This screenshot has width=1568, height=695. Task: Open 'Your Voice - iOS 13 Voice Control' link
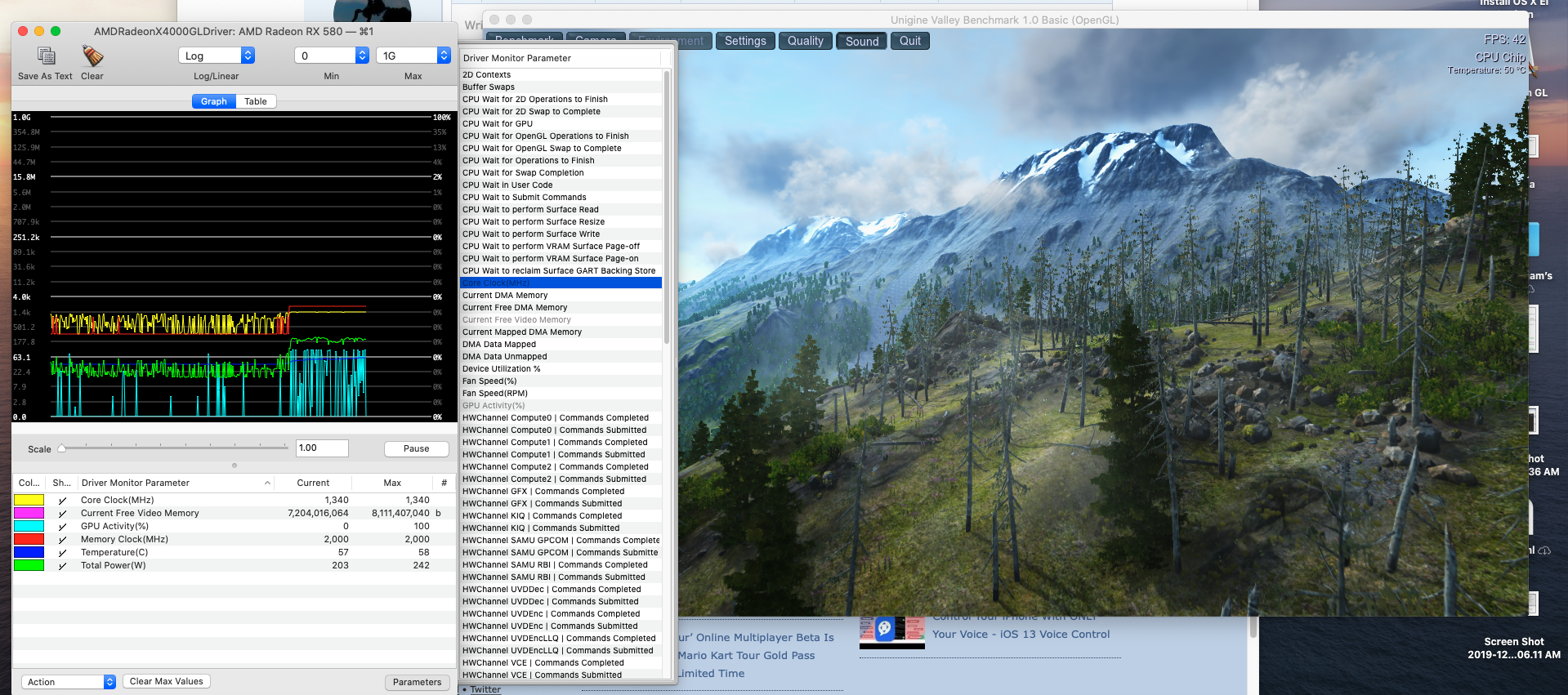click(1021, 634)
